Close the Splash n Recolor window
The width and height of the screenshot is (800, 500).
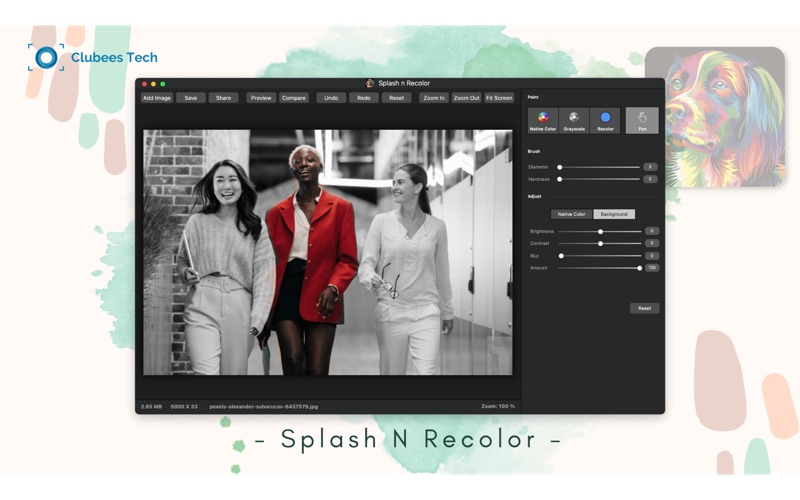144,84
